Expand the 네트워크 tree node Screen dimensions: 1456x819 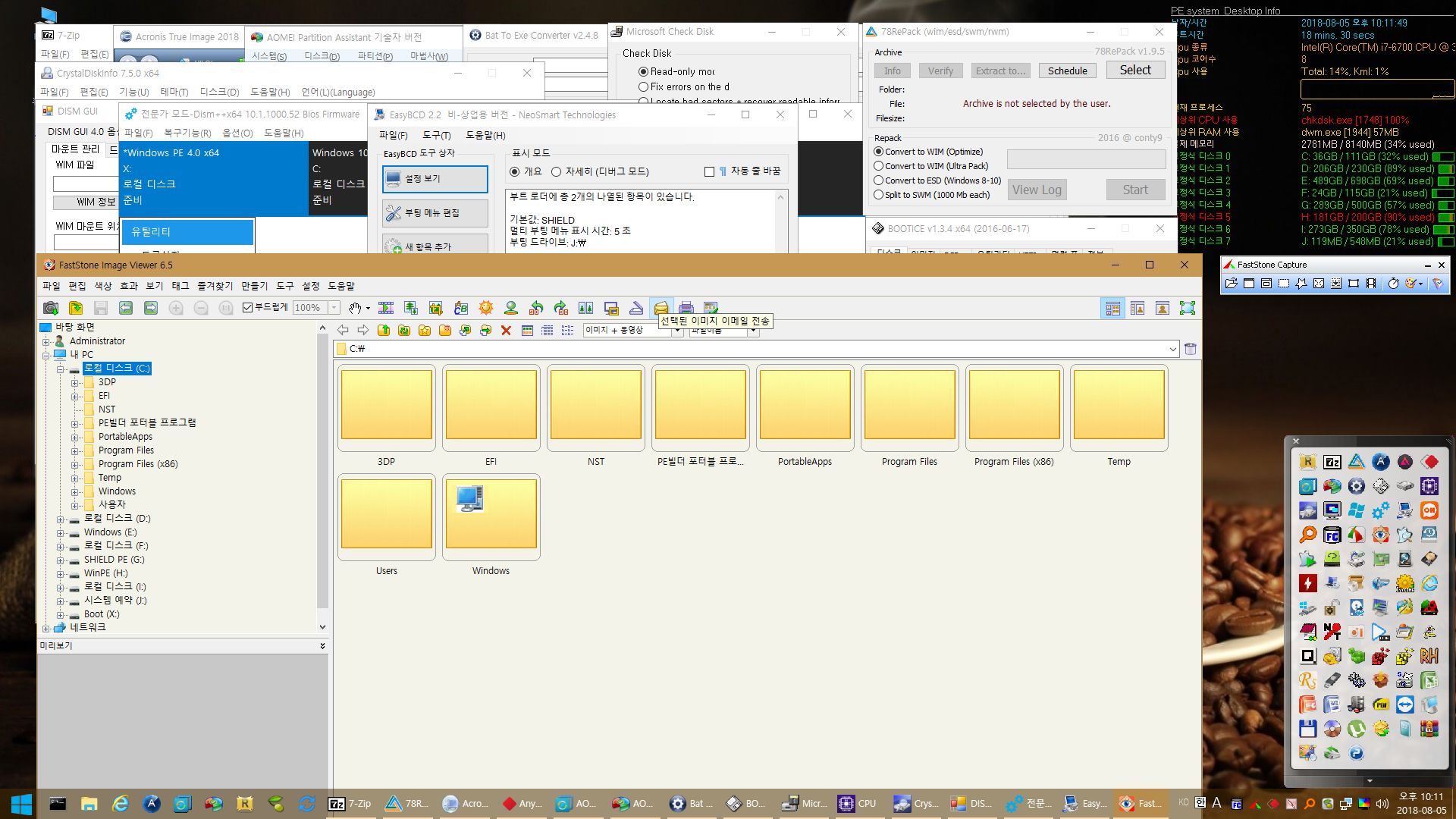(x=45, y=628)
